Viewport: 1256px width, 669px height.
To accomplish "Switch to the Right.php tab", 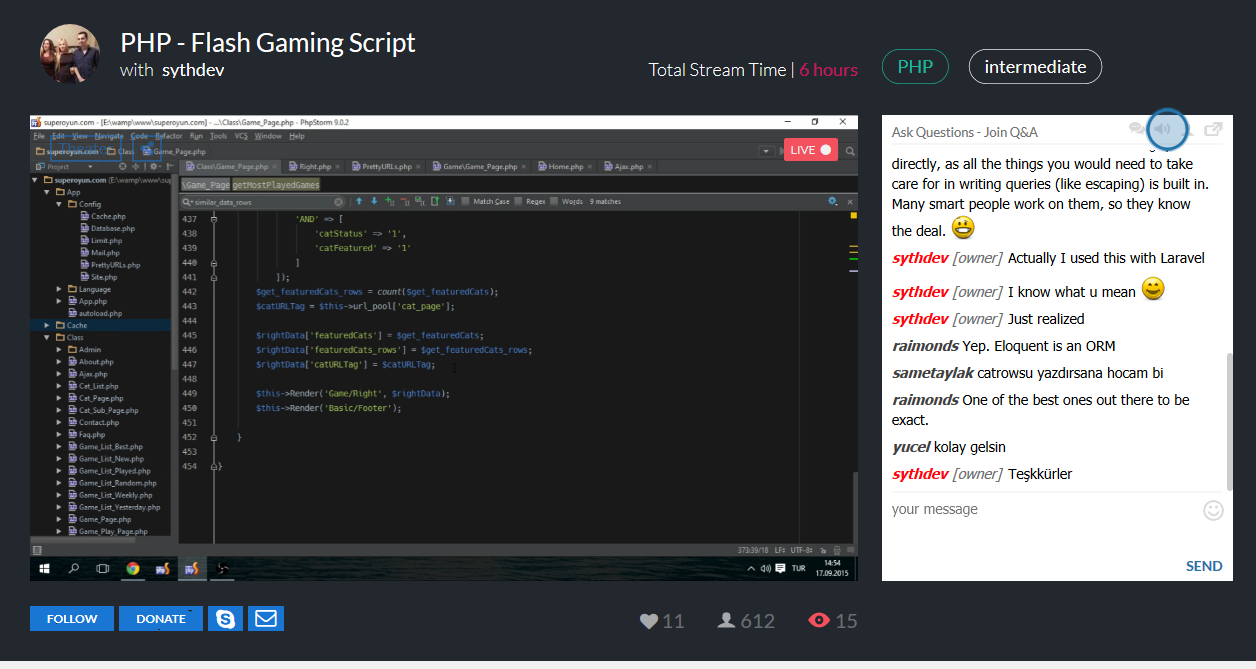I will point(315,166).
